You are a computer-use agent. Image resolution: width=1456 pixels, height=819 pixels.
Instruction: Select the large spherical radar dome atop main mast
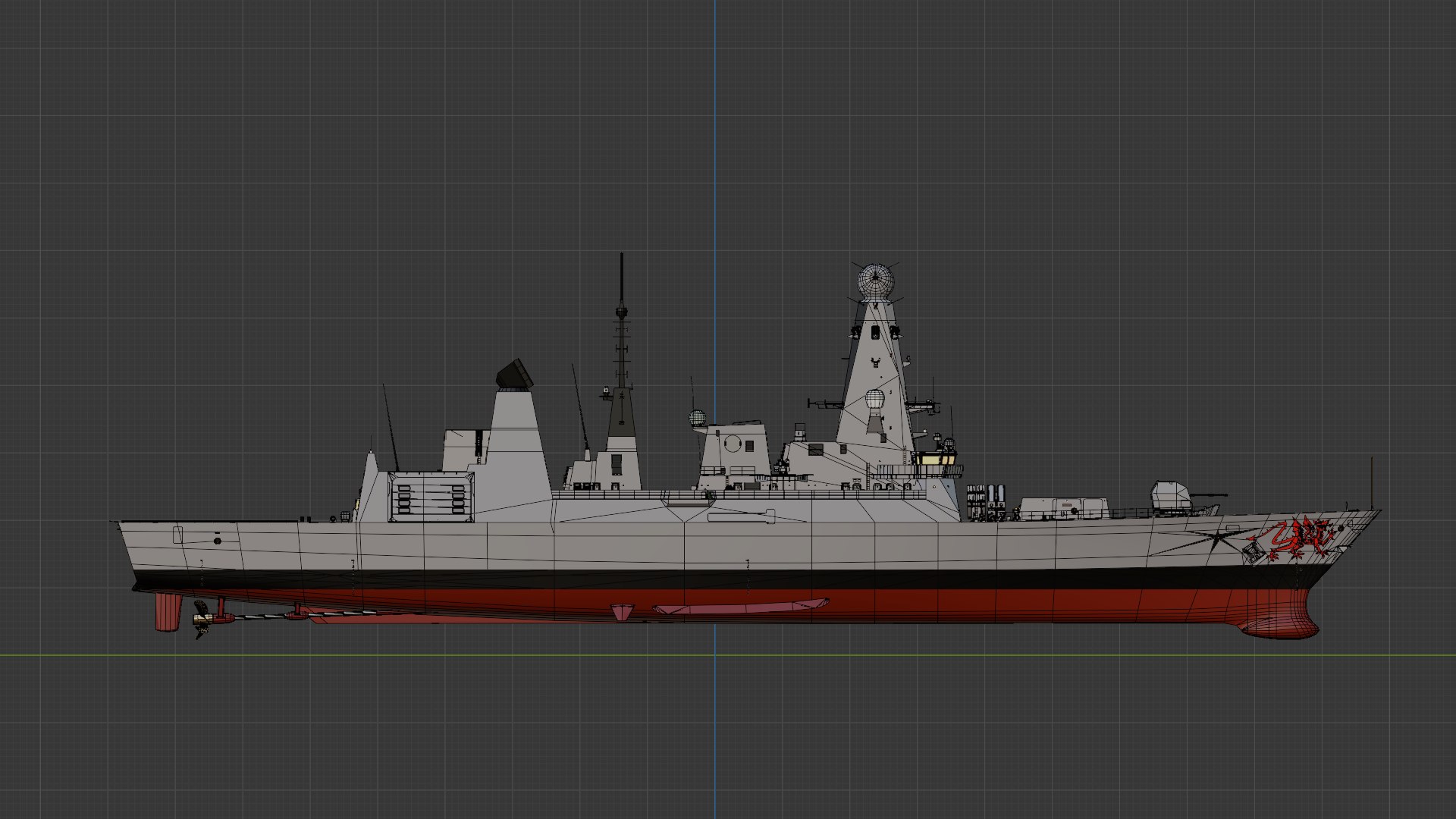click(876, 281)
